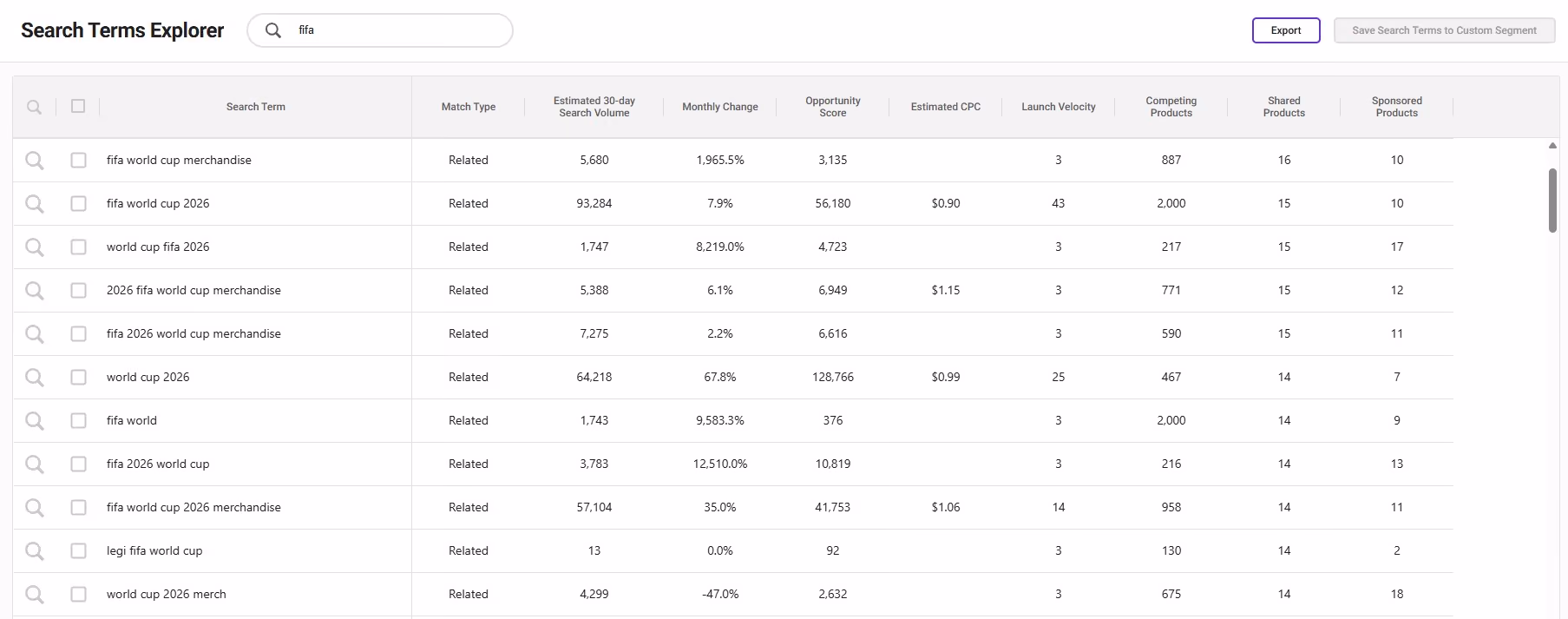
Task: Click the 'world cup 2026' search term text
Action: (148, 377)
